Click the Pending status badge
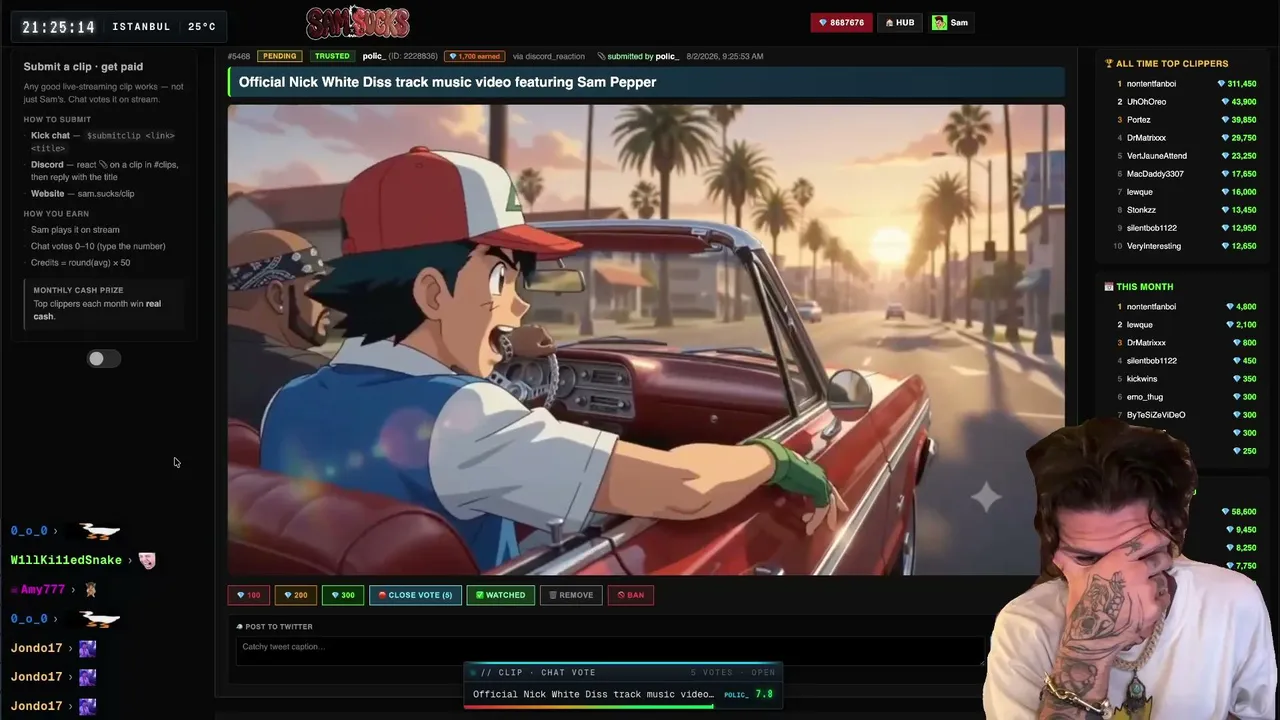The image size is (1280, 720). tap(280, 56)
